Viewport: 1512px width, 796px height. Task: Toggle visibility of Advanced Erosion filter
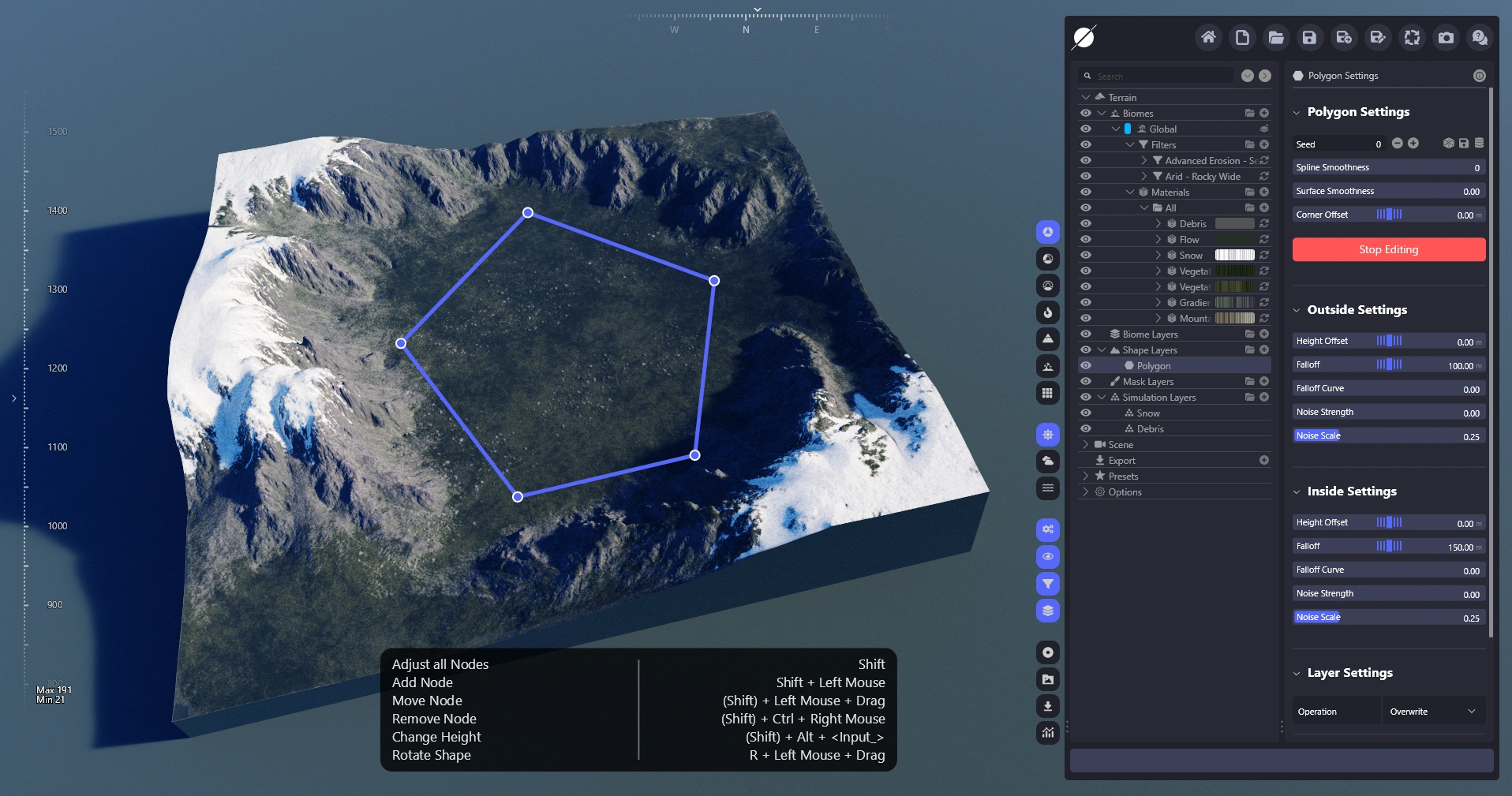click(1086, 161)
